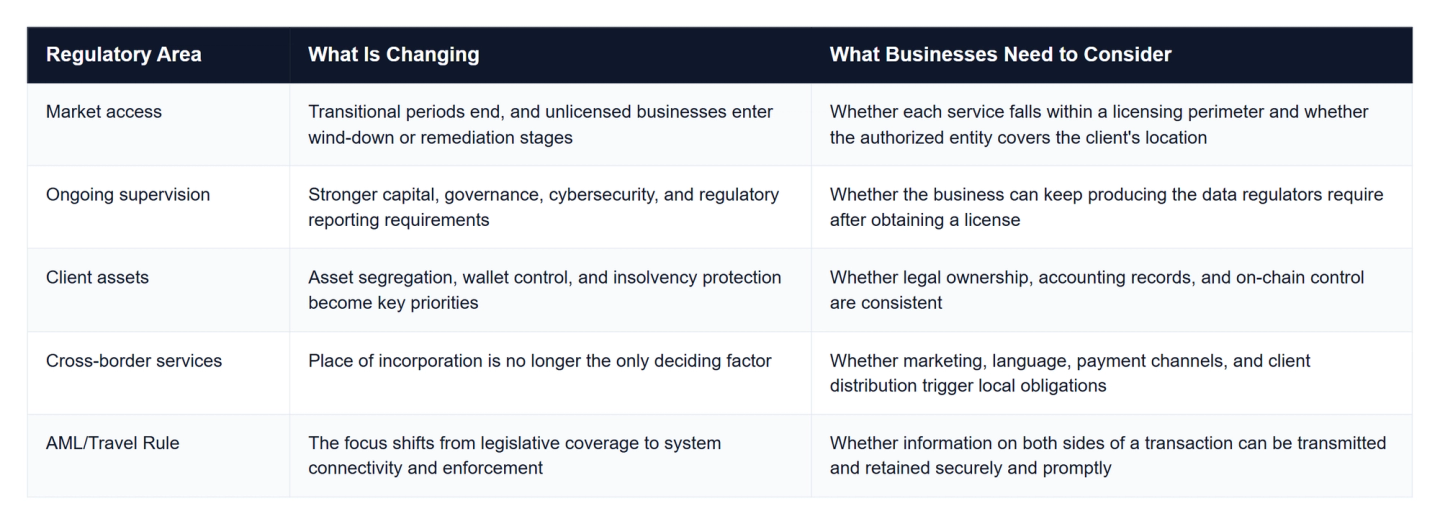Image resolution: width=1440 pixels, height=524 pixels.
Task: Click the Client assets row label
Action: pyautogui.click(x=97, y=278)
